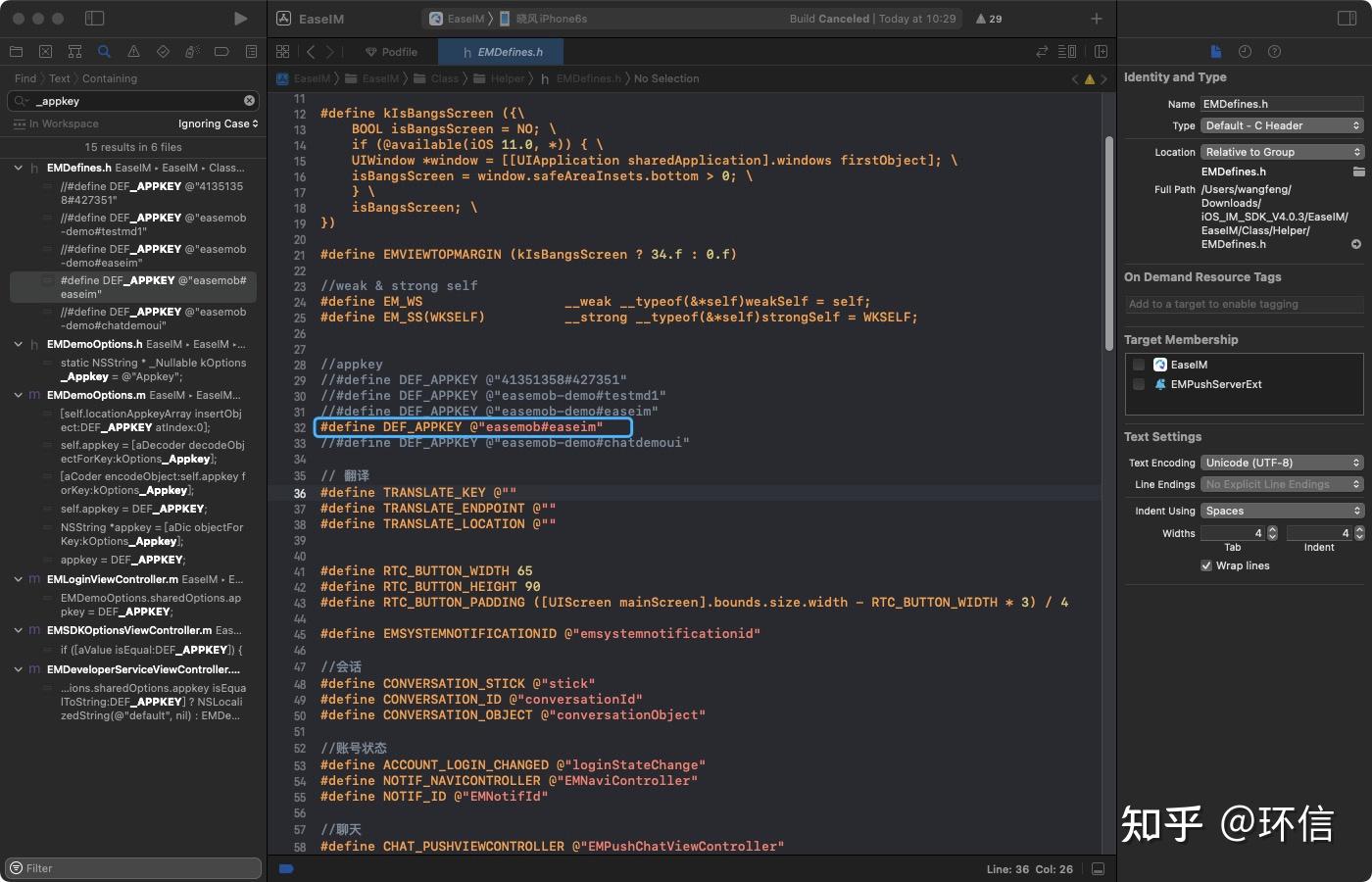Open the Text Encoding Unicode (UTF-8) dropdown
The image size is (1372, 882).
(1282, 463)
